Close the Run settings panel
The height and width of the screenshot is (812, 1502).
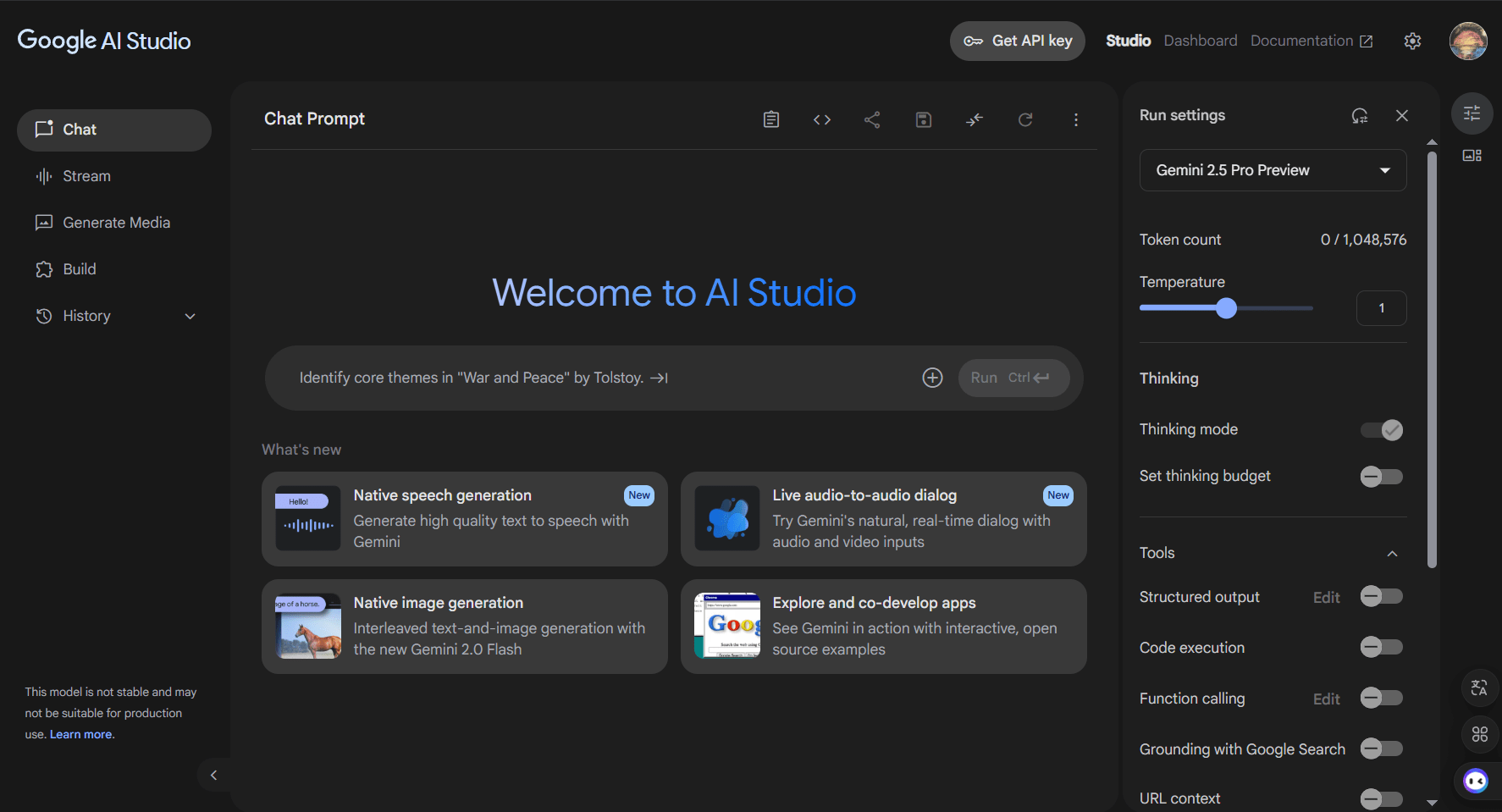click(1402, 115)
